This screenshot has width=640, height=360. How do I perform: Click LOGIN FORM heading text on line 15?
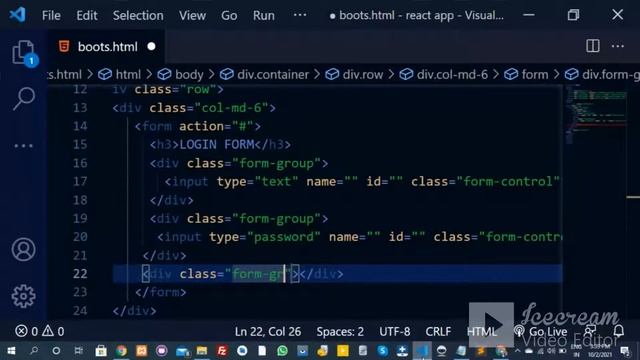coord(217,144)
